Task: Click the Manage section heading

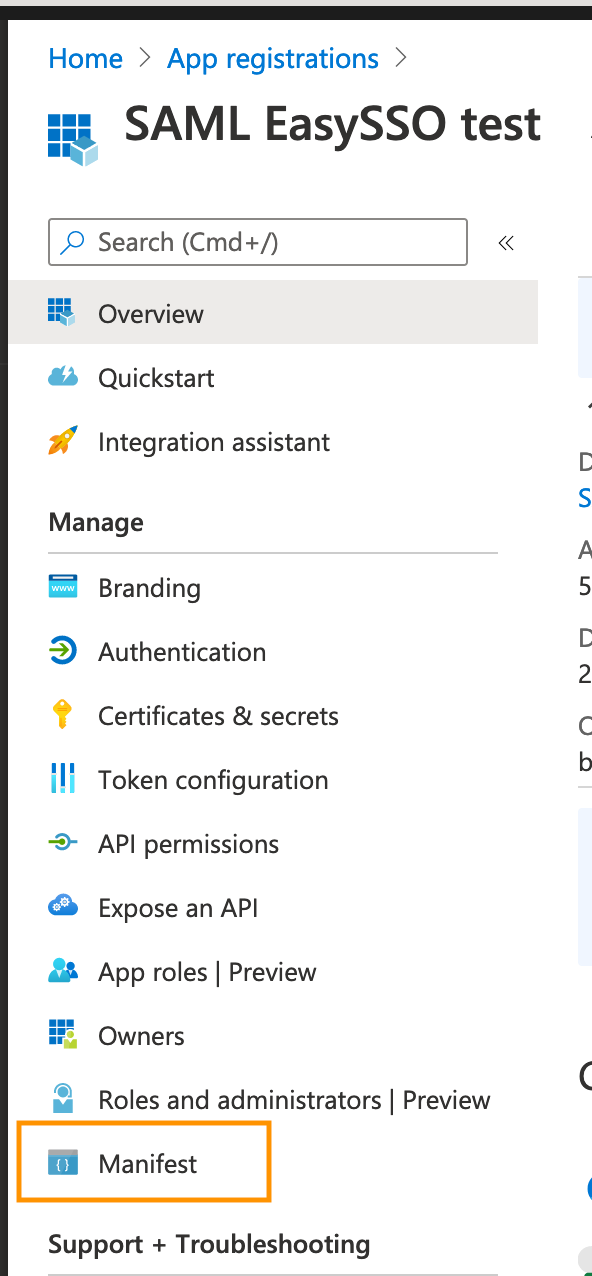Action: [x=96, y=522]
